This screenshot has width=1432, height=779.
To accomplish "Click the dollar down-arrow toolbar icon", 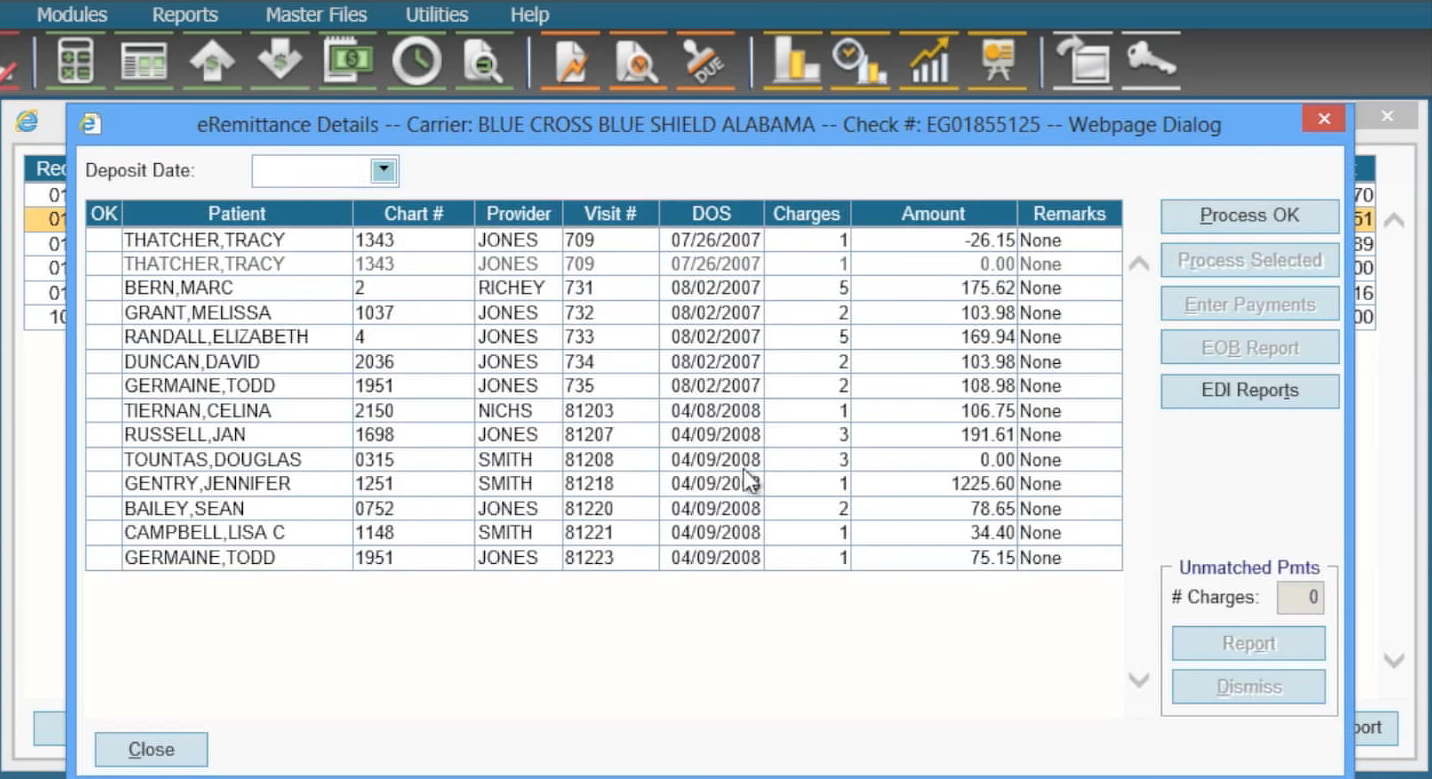I will click(x=279, y=63).
